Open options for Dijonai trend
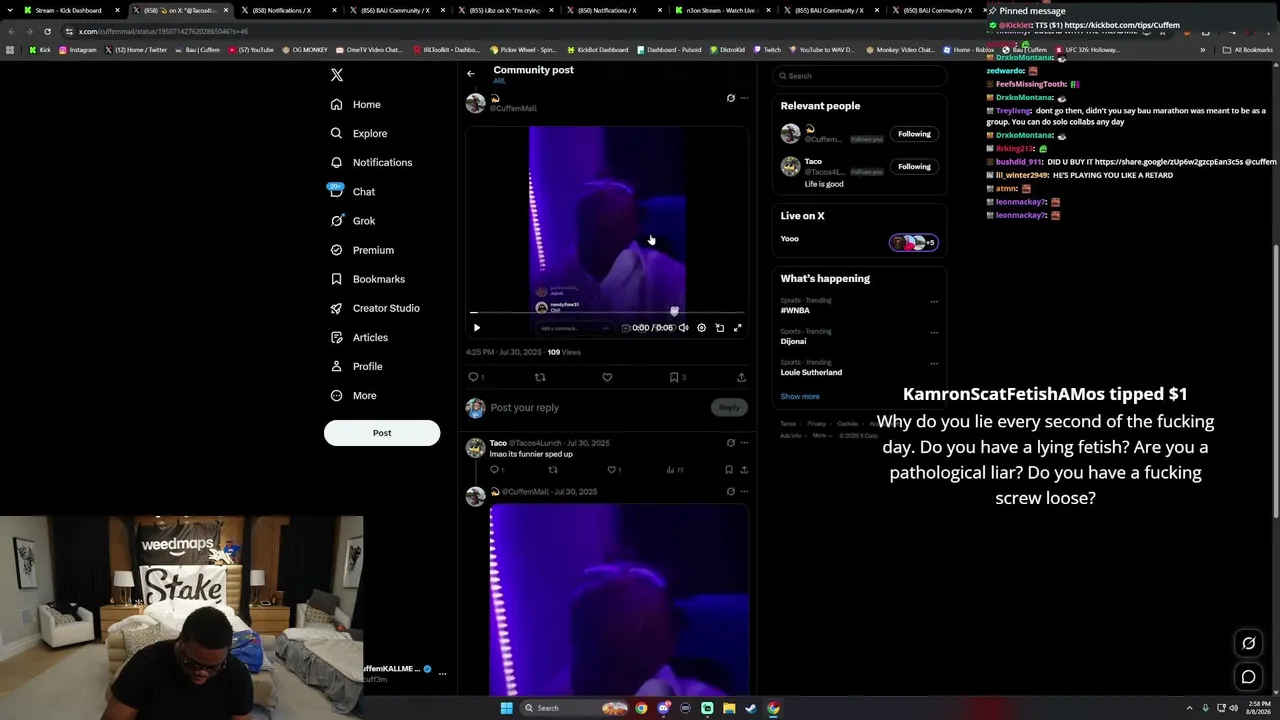 point(934,332)
